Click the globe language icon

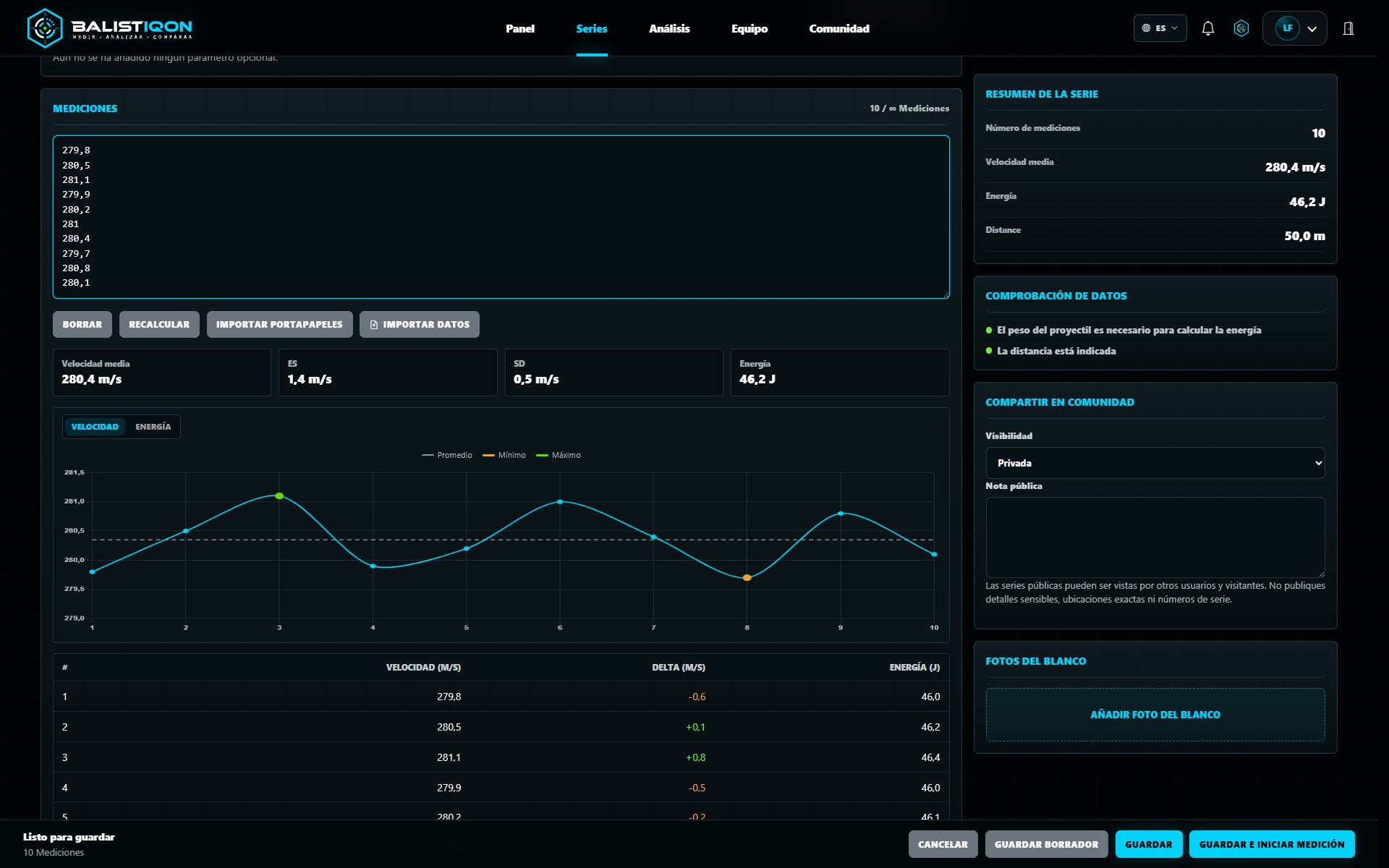[1146, 28]
